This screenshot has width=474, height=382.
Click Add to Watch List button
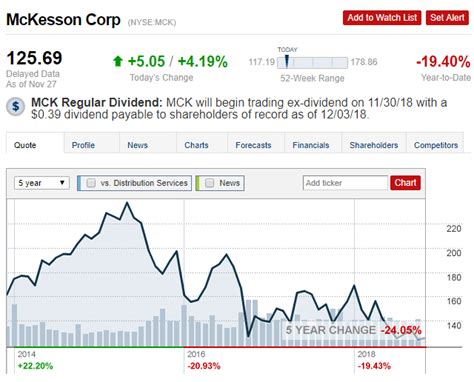382,18
